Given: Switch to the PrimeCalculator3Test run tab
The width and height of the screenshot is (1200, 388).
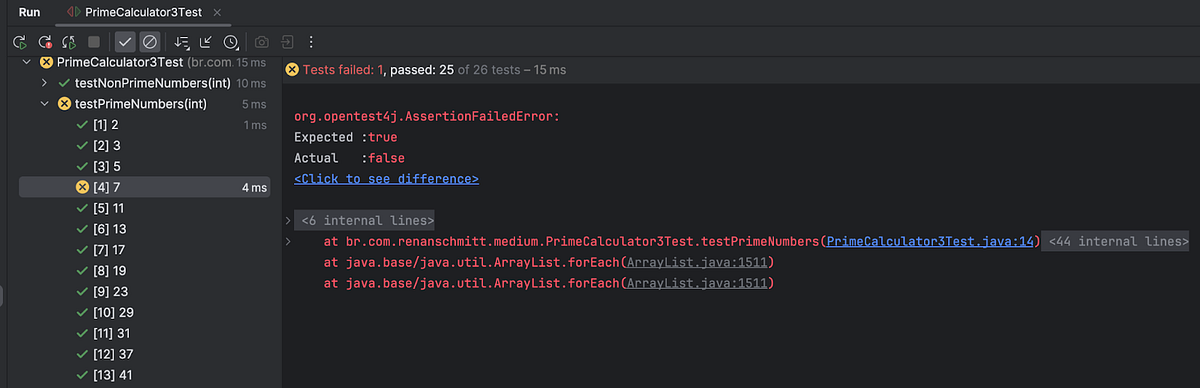Looking at the screenshot, I should [139, 12].
